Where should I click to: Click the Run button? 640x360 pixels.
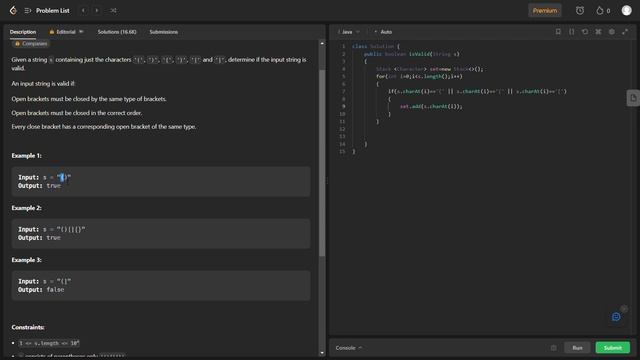click(577, 348)
